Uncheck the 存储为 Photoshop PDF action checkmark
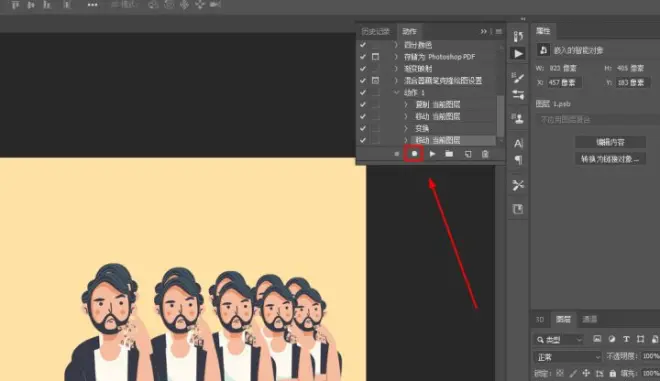 pyautogui.click(x=363, y=56)
